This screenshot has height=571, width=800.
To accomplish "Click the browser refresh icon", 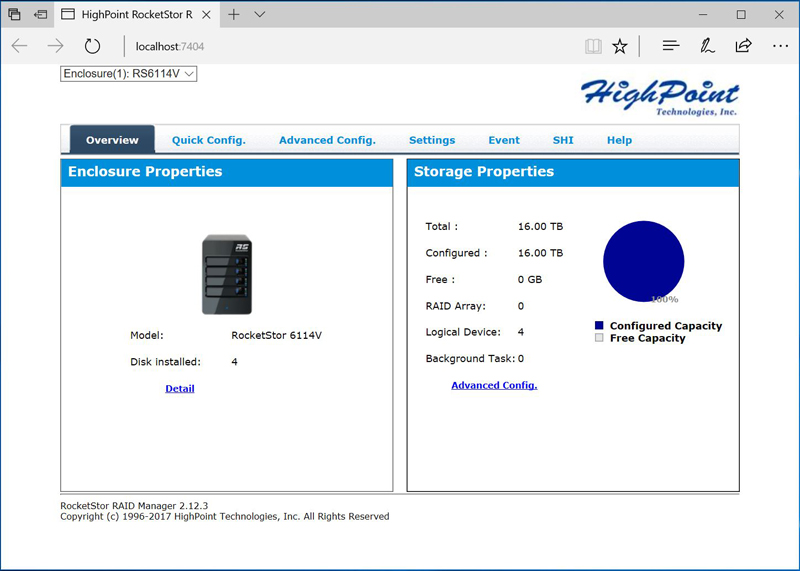I will (x=92, y=46).
